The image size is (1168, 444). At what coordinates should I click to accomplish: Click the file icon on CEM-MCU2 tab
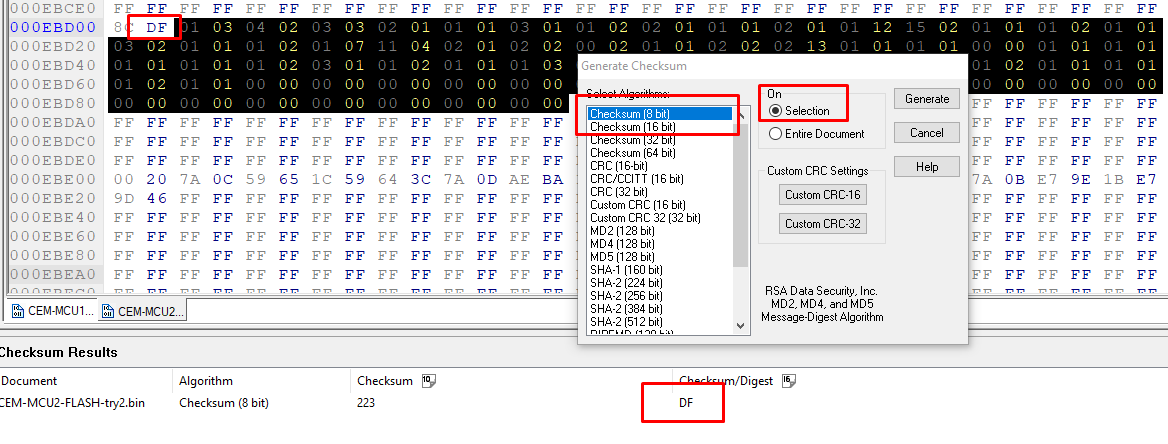click(107, 311)
